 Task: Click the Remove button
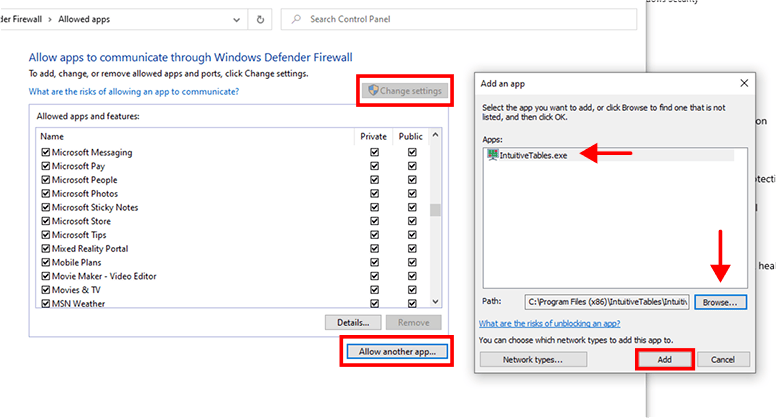pos(413,323)
